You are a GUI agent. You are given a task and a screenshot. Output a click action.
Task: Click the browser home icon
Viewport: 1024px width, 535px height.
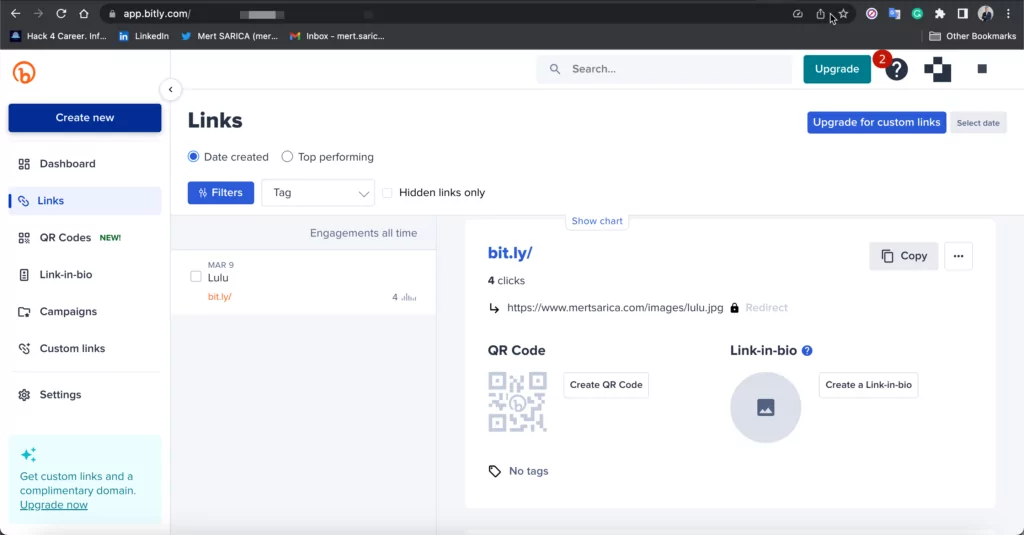pos(84,13)
